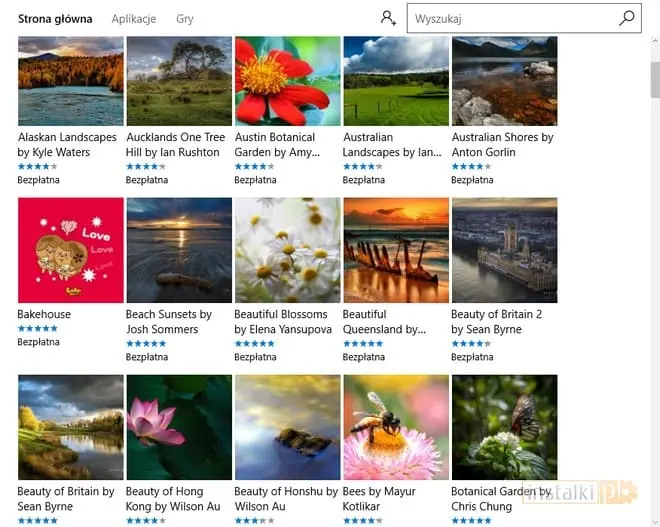Choose the Austin Botanical Garden red flower image
The image size is (660, 527).
pos(287,81)
